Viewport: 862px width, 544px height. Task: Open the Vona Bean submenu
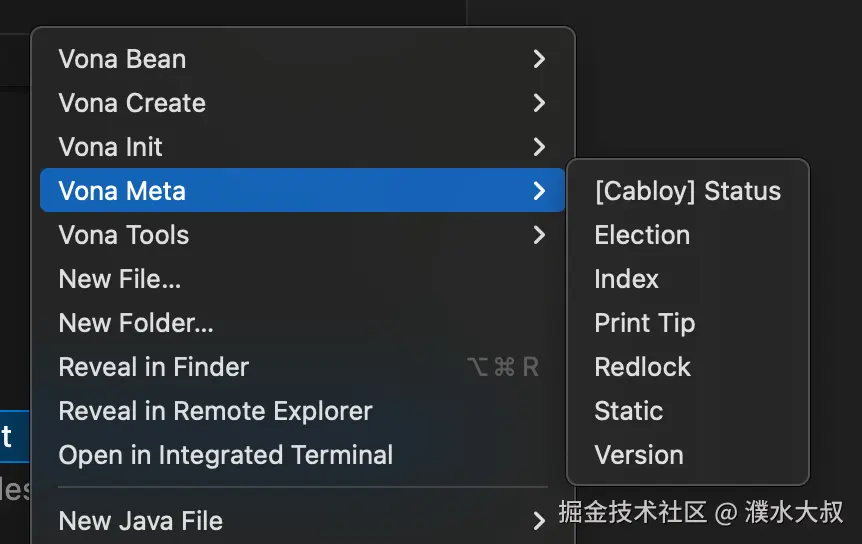point(123,59)
